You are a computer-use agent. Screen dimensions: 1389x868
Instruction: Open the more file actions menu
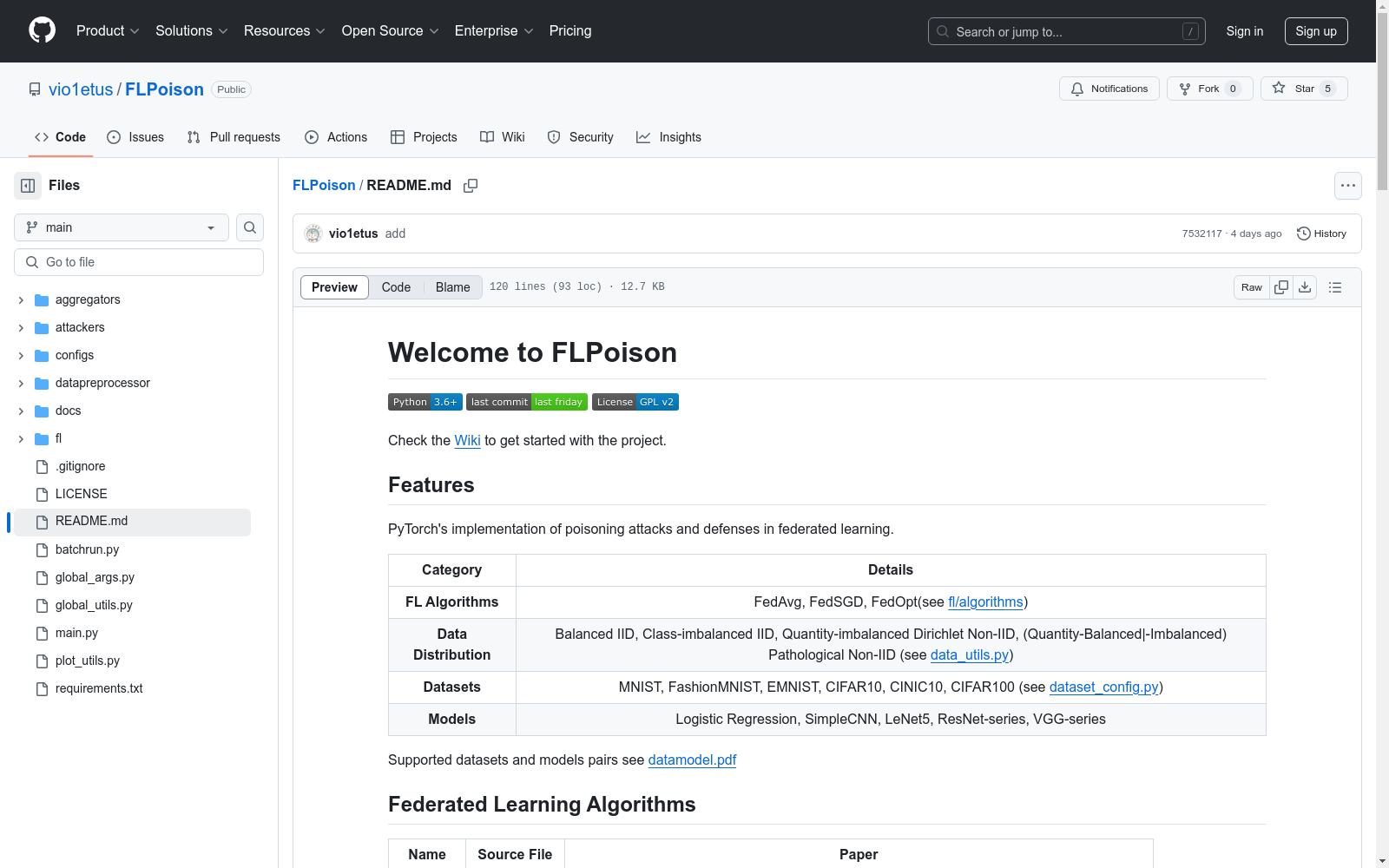(x=1347, y=186)
